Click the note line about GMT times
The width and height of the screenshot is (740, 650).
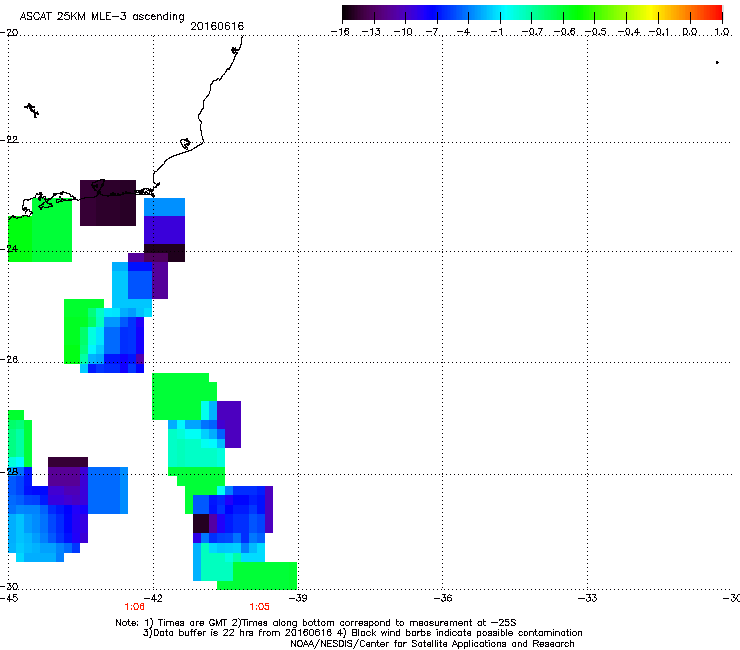coord(316,623)
